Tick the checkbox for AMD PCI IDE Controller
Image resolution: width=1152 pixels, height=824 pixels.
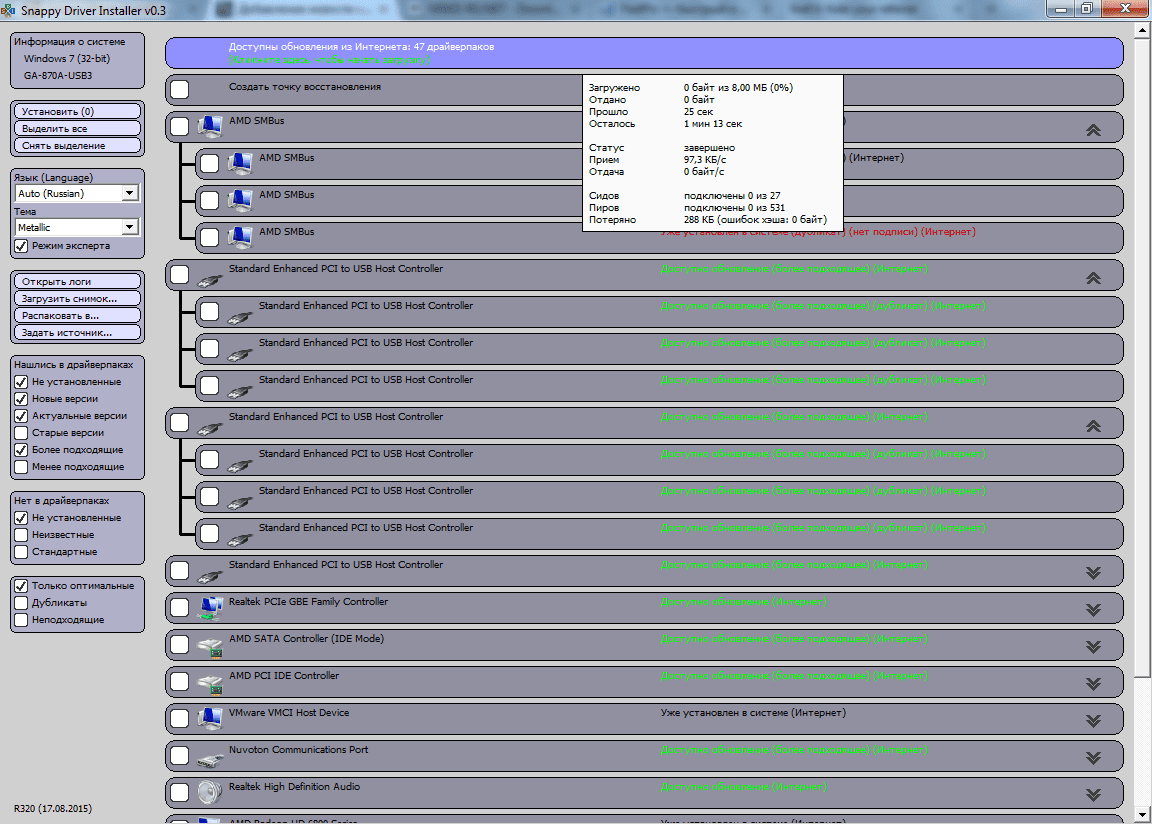(x=179, y=682)
